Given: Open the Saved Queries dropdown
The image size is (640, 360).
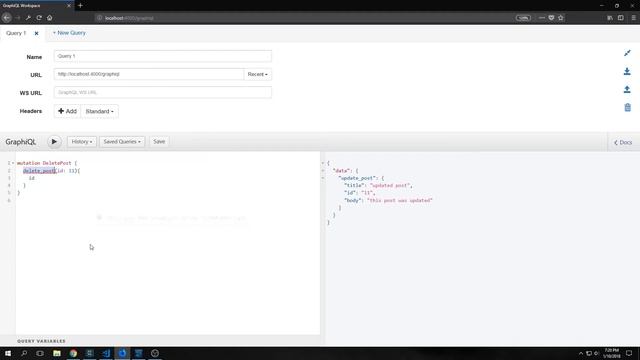Looking at the screenshot, I should pyautogui.click(x=122, y=142).
